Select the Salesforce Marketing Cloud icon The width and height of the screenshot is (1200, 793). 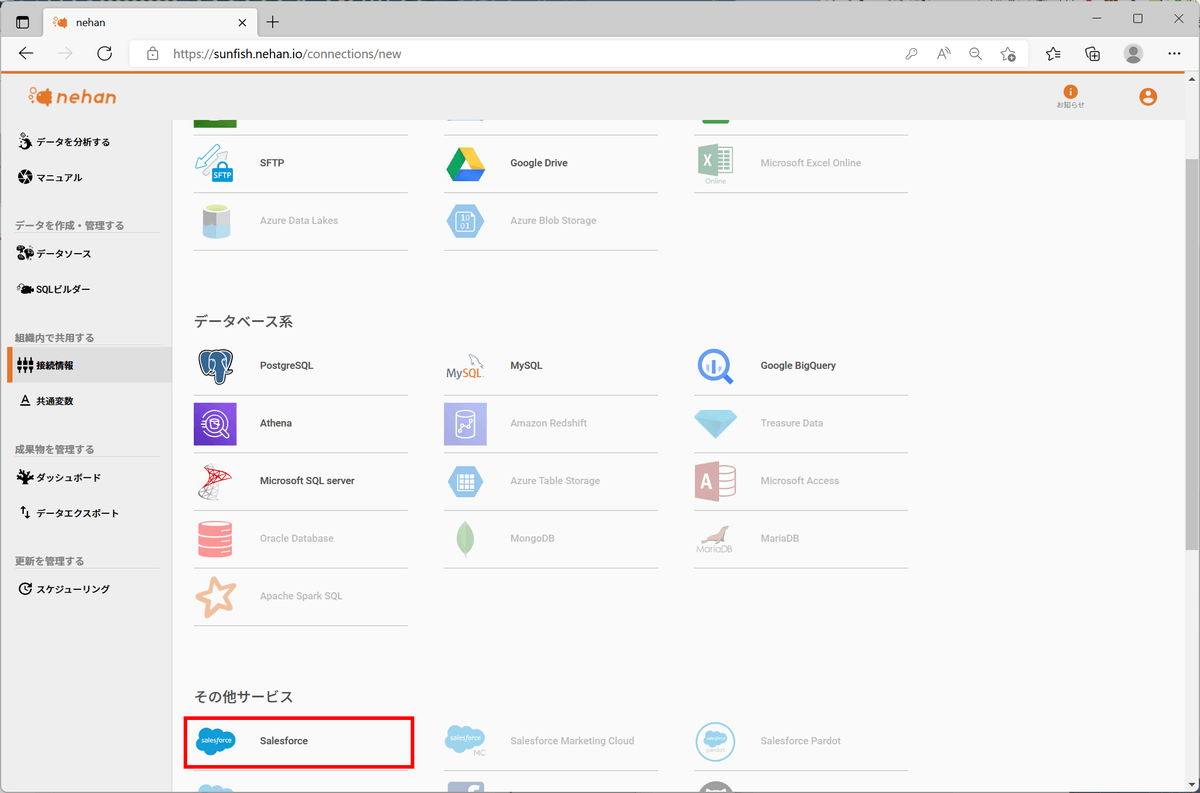point(465,741)
